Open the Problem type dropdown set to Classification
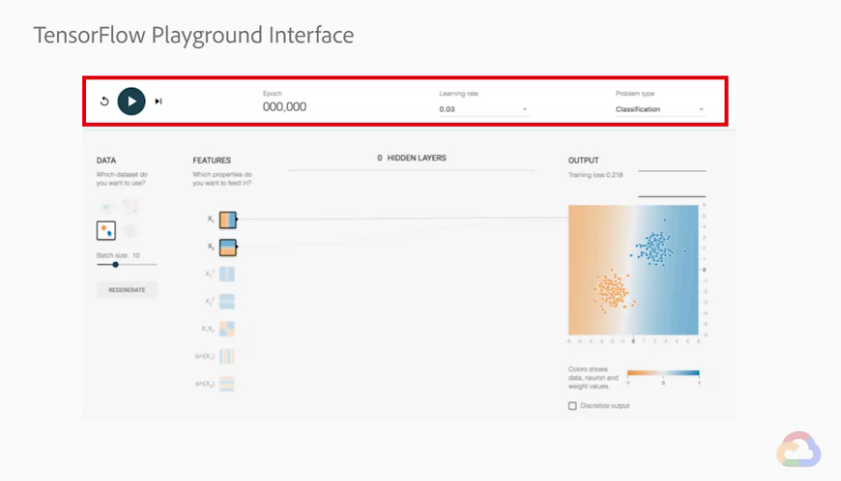 [660, 109]
